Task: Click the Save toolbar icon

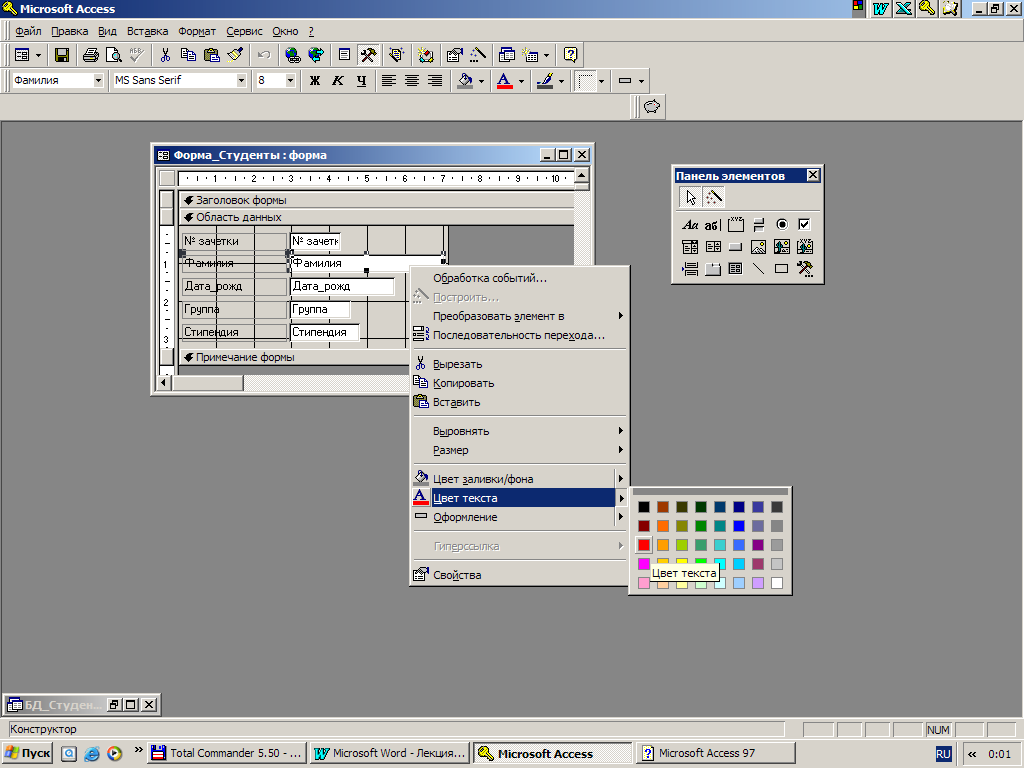Action: pos(62,55)
